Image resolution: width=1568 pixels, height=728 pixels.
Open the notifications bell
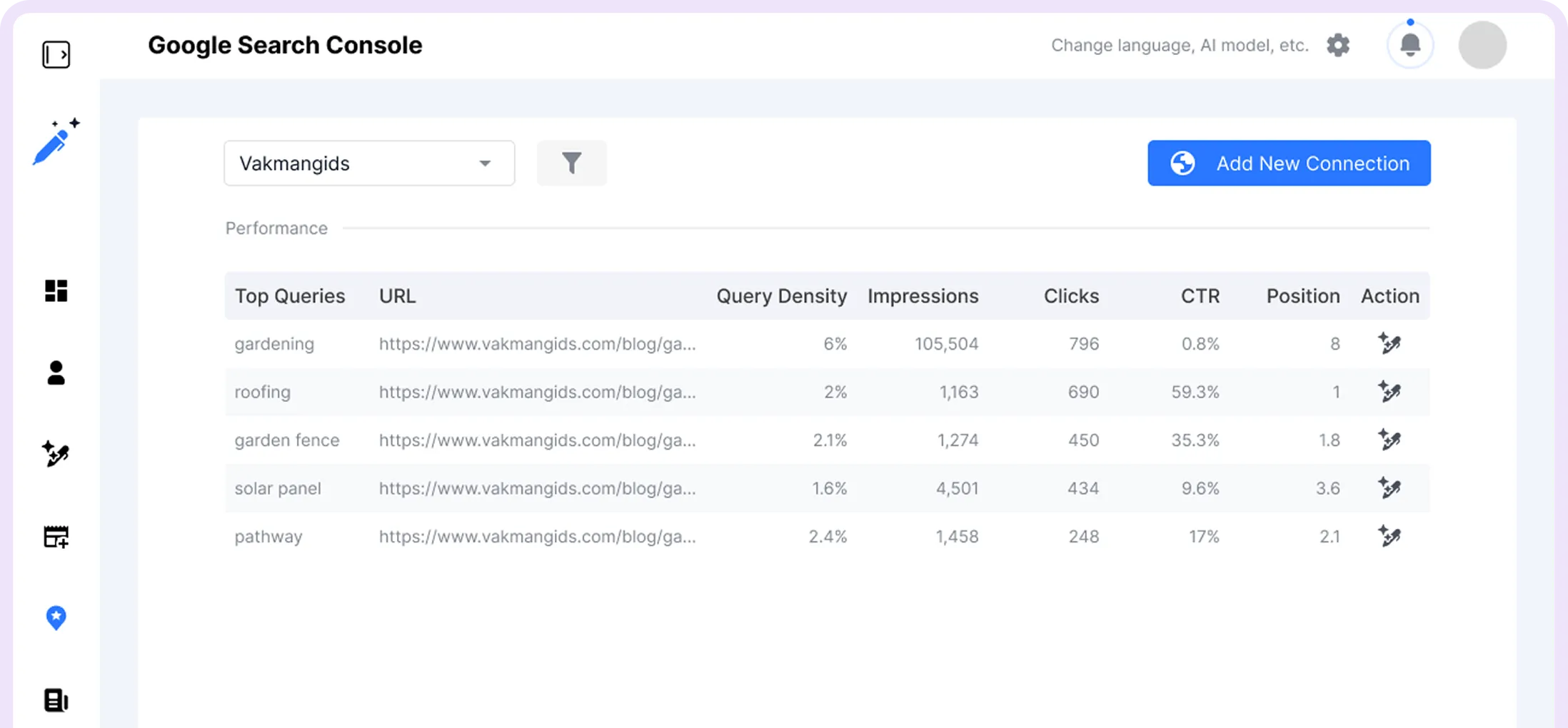tap(1409, 45)
